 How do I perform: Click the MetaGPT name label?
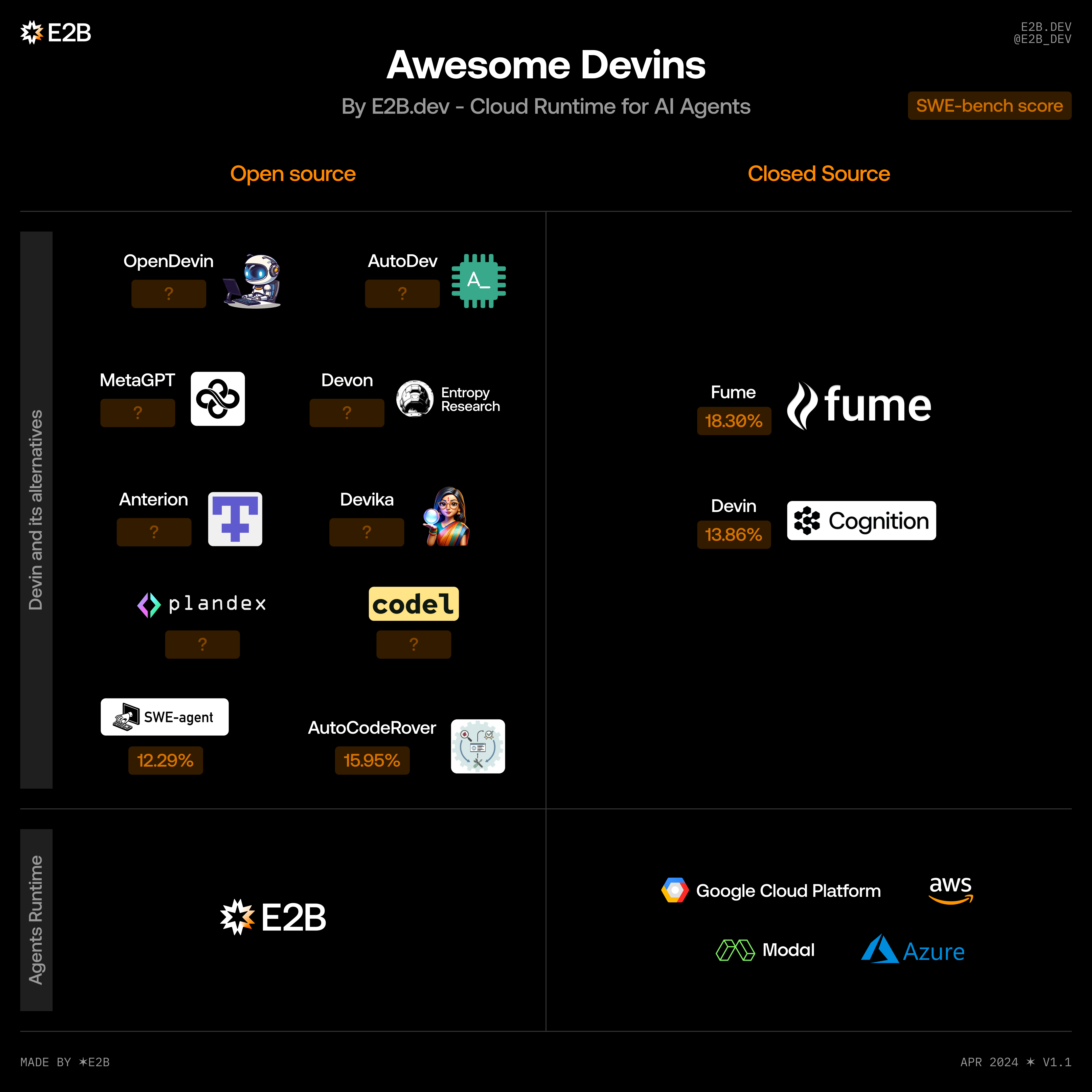click(137, 380)
